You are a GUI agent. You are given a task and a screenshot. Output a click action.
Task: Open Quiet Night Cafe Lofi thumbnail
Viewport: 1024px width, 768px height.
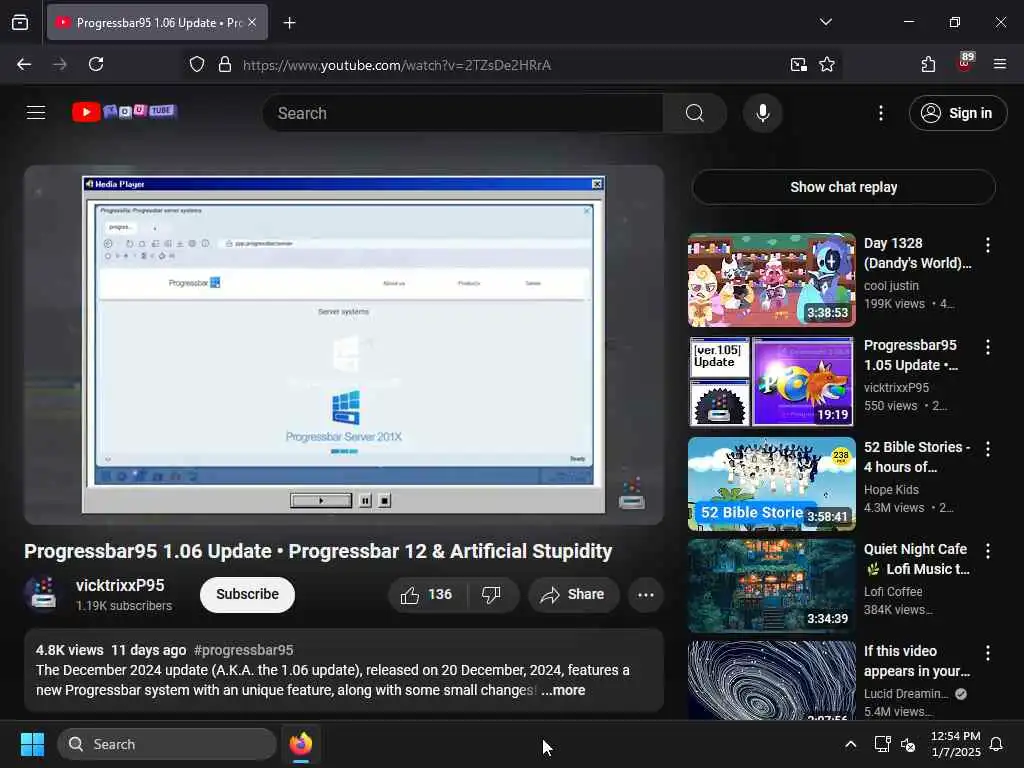click(x=771, y=586)
